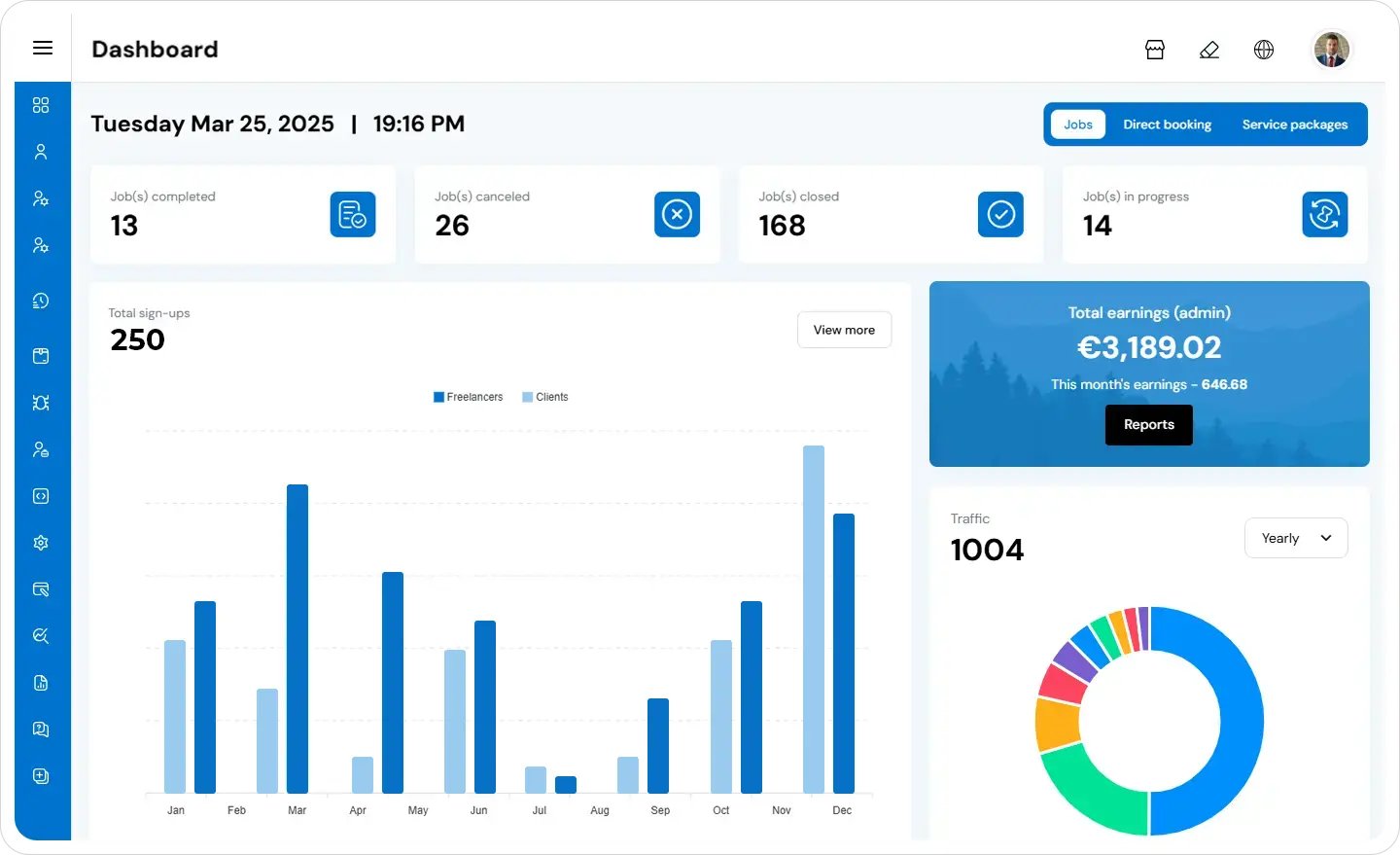Select the user profile icon in sidebar
The width and height of the screenshot is (1400, 855).
click(40, 152)
